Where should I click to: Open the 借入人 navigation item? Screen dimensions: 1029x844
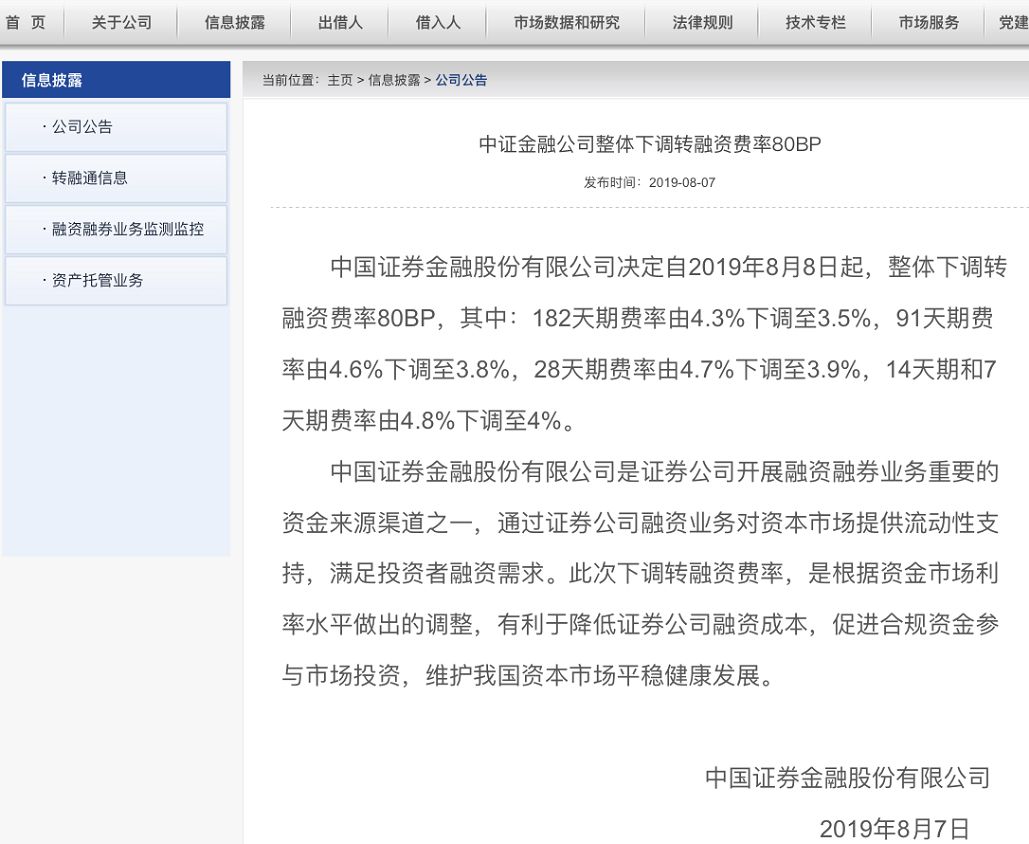[438, 23]
